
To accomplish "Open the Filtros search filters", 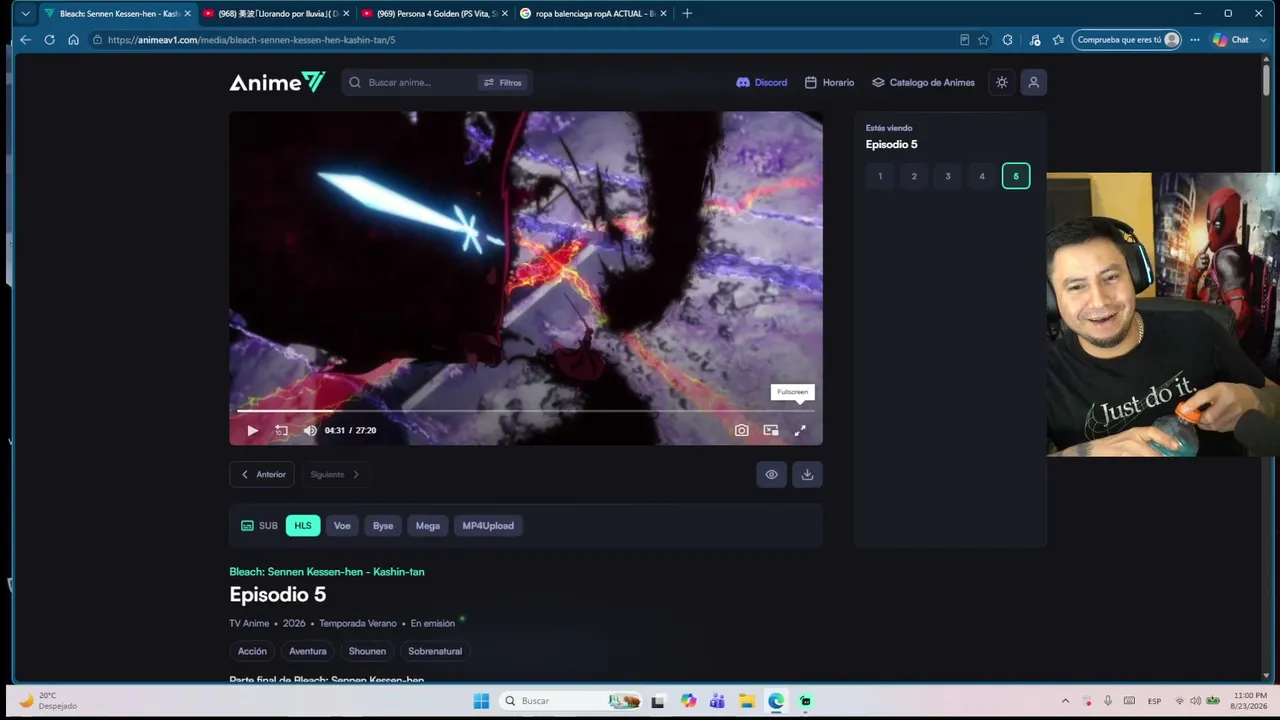I will (x=503, y=83).
